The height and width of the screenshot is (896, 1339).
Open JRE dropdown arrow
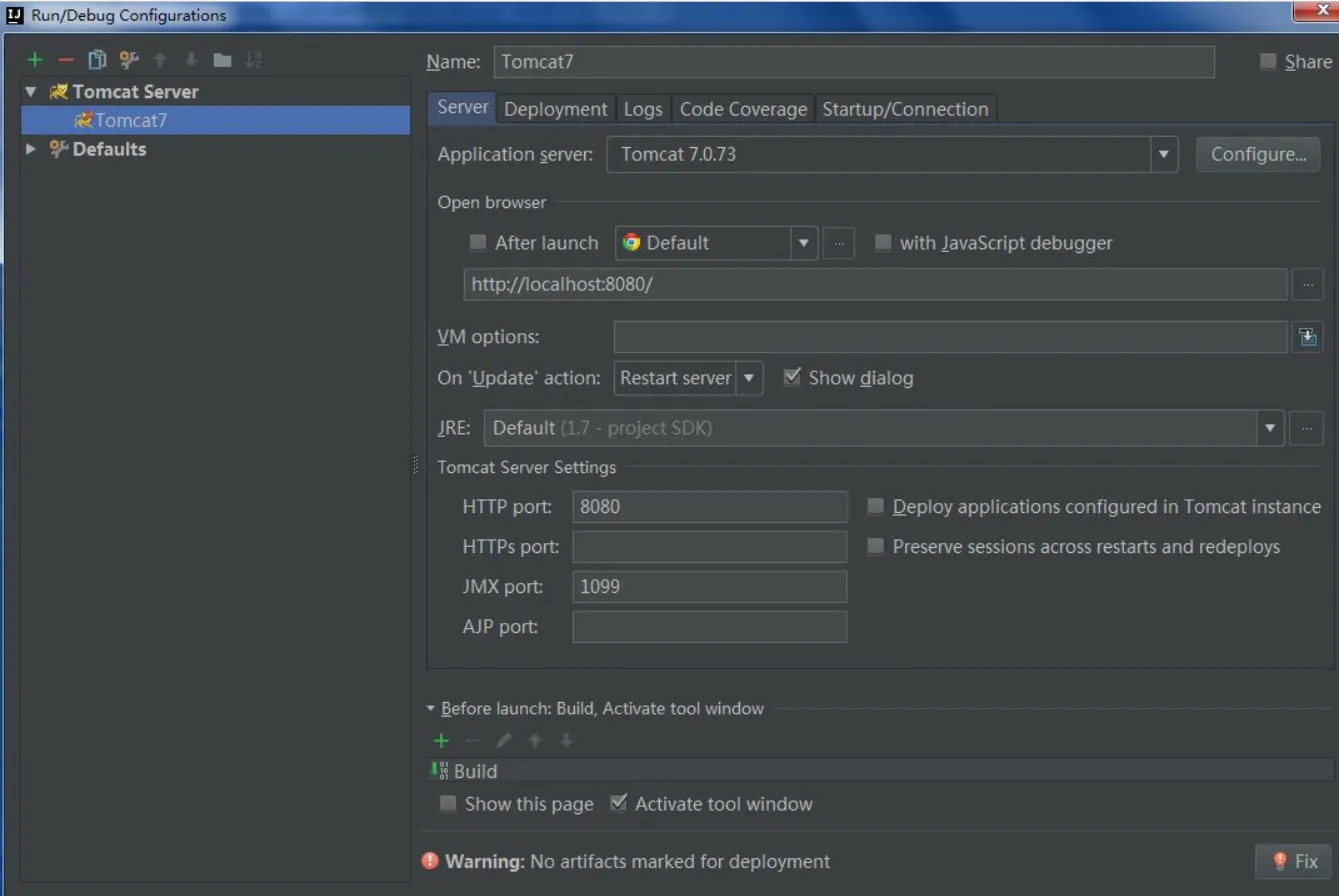1269,428
